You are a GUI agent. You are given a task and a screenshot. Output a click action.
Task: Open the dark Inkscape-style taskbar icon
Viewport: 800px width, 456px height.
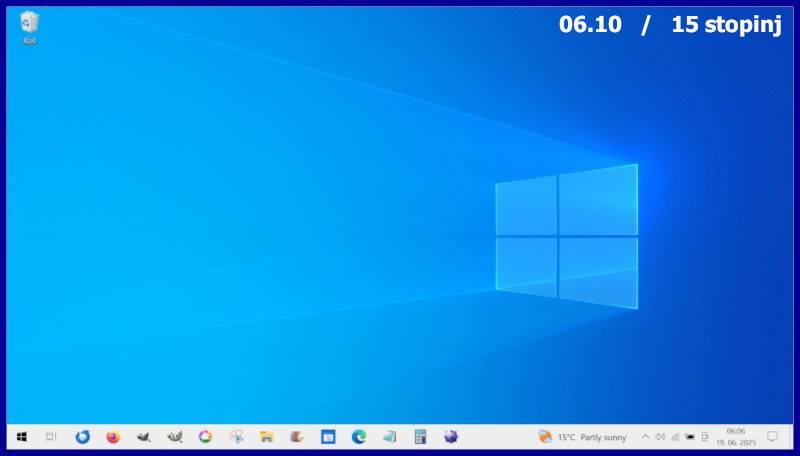(144, 437)
